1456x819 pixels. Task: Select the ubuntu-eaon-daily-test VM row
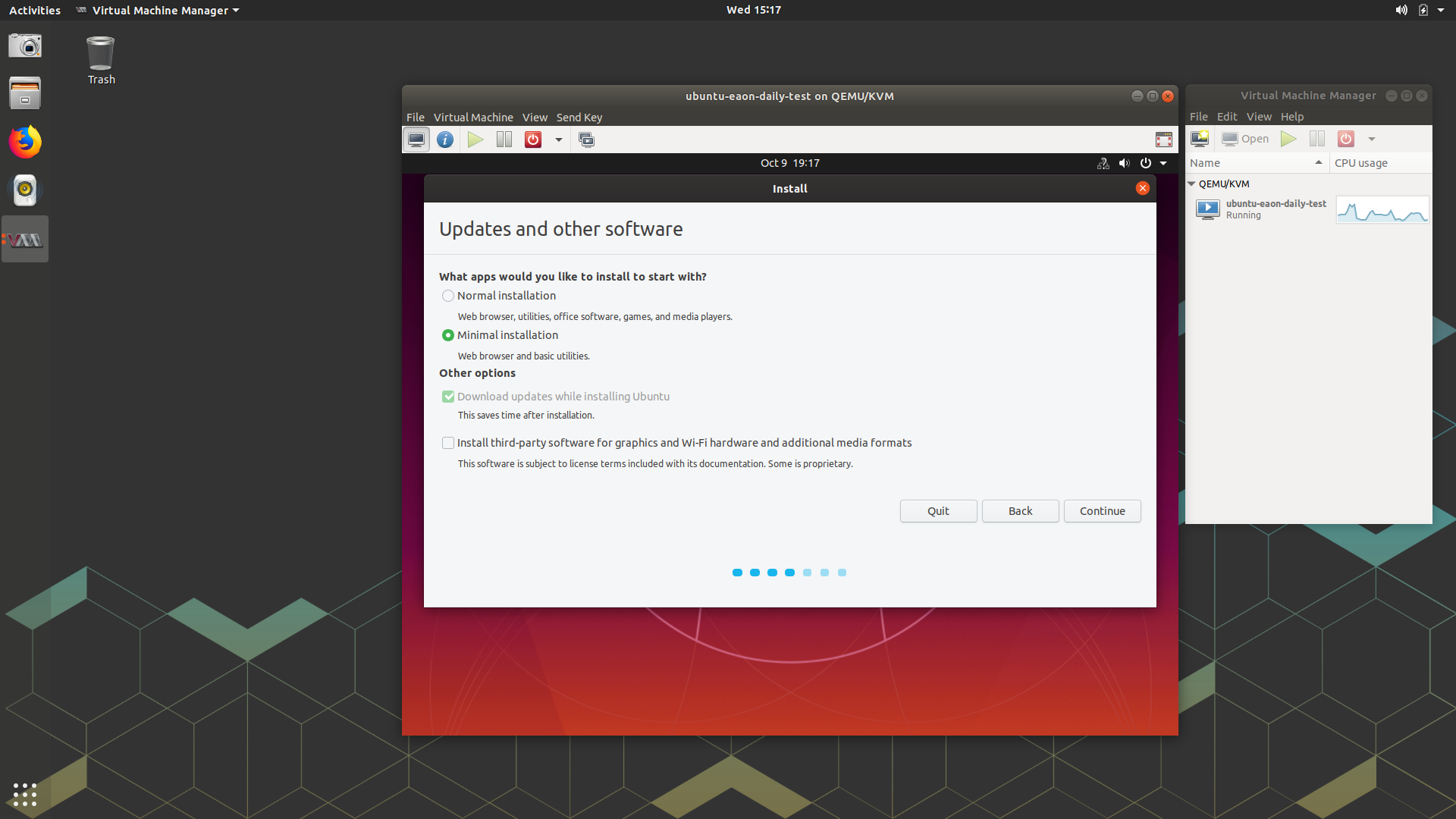pos(1308,209)
